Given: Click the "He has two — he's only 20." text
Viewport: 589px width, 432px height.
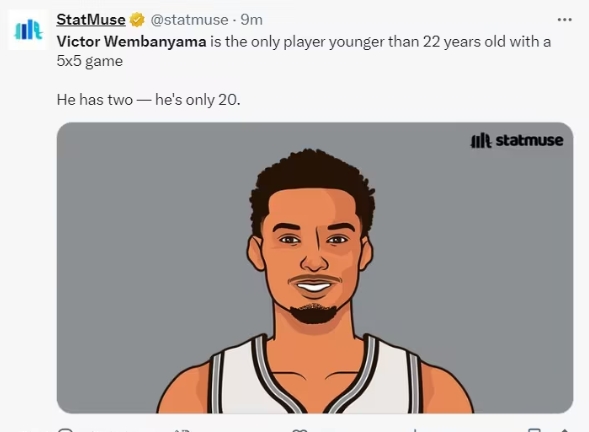Looking at the screenshot, I should [x=148, y=100].
